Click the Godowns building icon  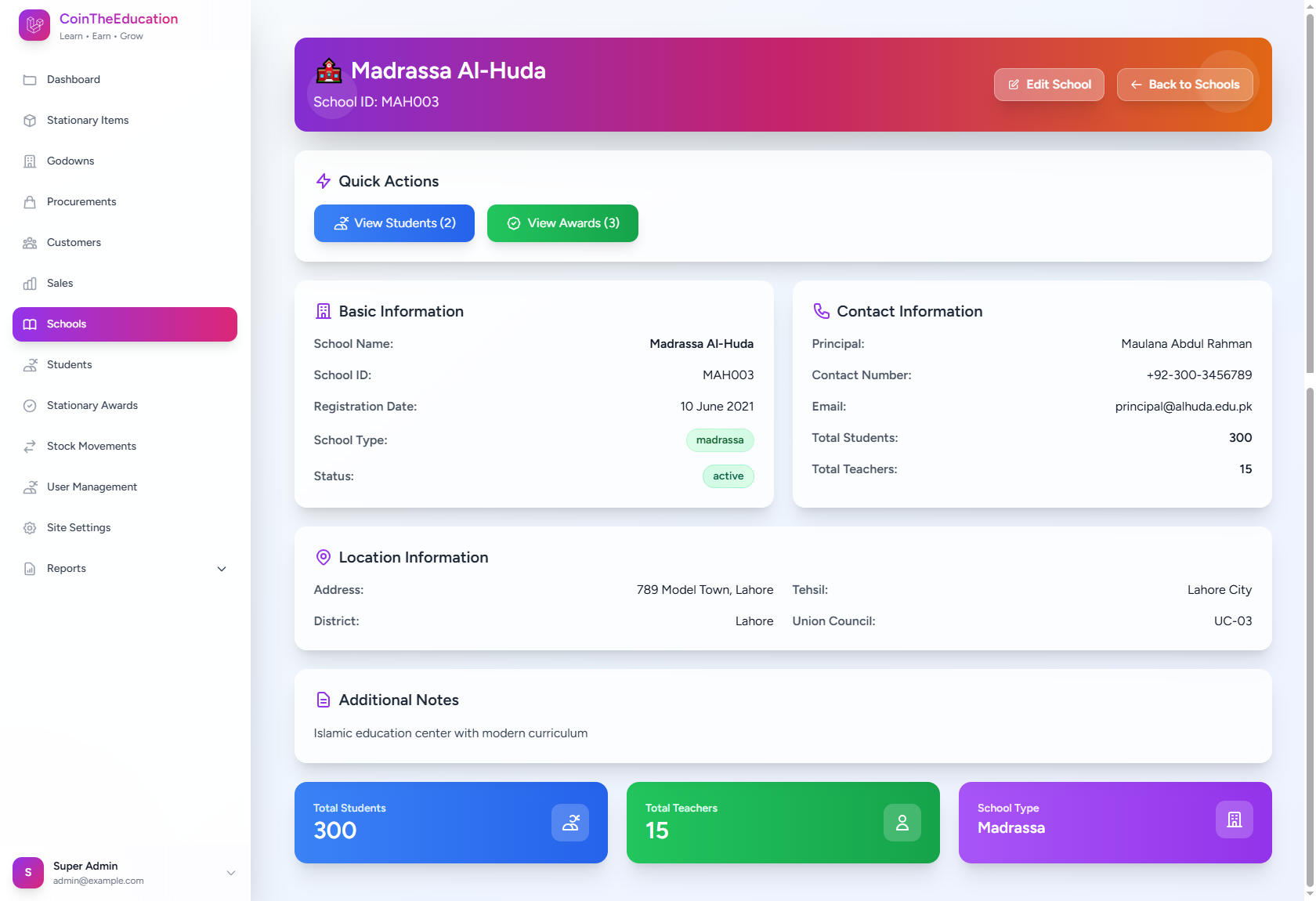[30, 161]
